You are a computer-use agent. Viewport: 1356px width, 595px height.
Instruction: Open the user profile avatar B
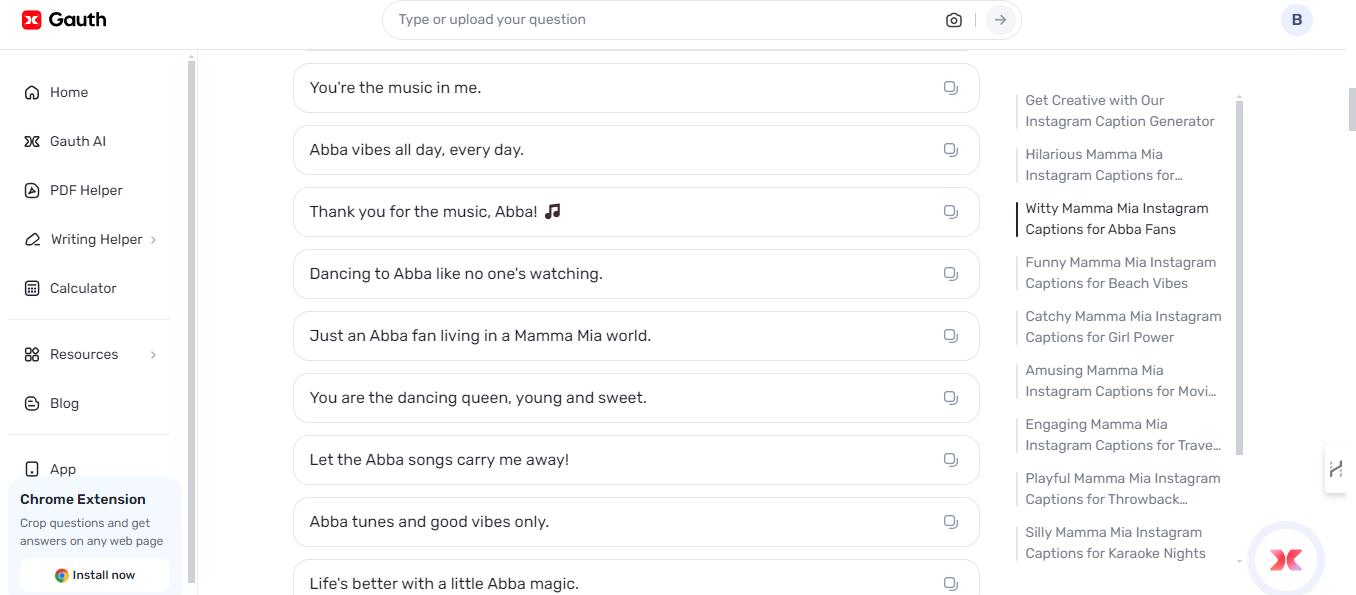(x=1296, y=20)
